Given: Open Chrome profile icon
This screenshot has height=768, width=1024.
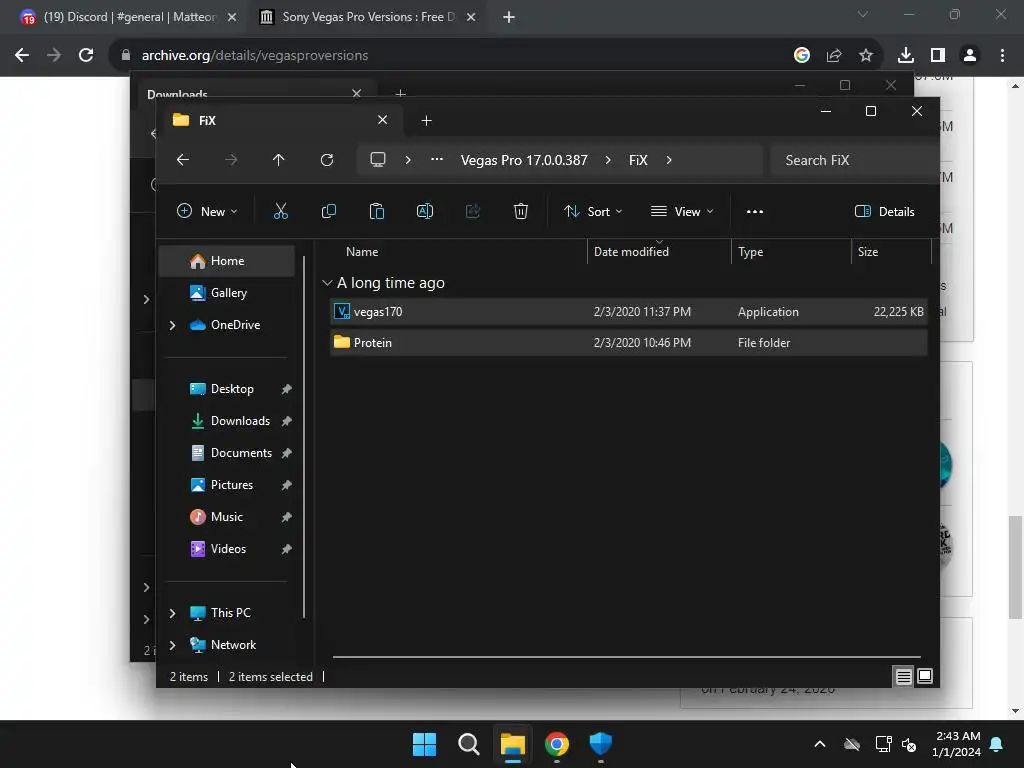Looking at the screenshot, I should point(970,56).
